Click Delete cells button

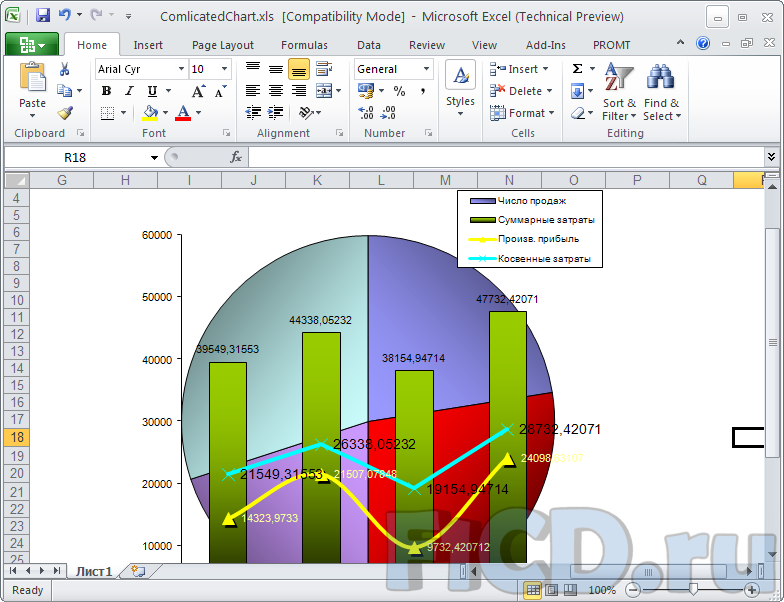pyautogui.click(x=520, y=91)
